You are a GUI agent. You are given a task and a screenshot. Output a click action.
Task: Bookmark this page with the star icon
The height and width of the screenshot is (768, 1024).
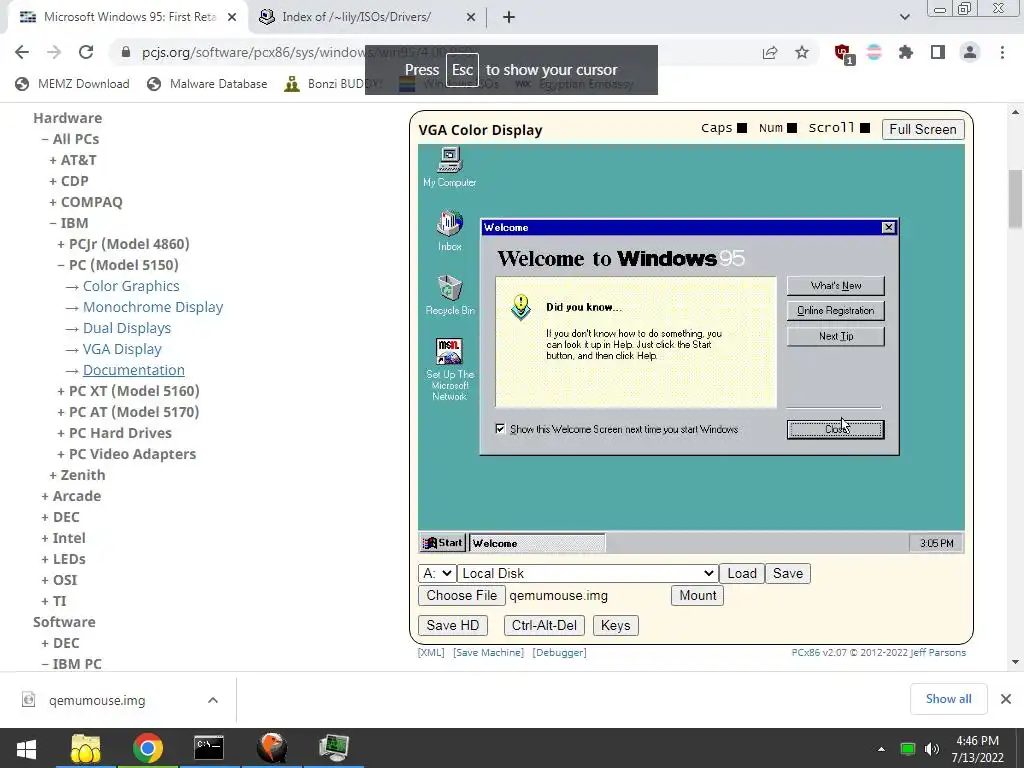coord(802,52)
